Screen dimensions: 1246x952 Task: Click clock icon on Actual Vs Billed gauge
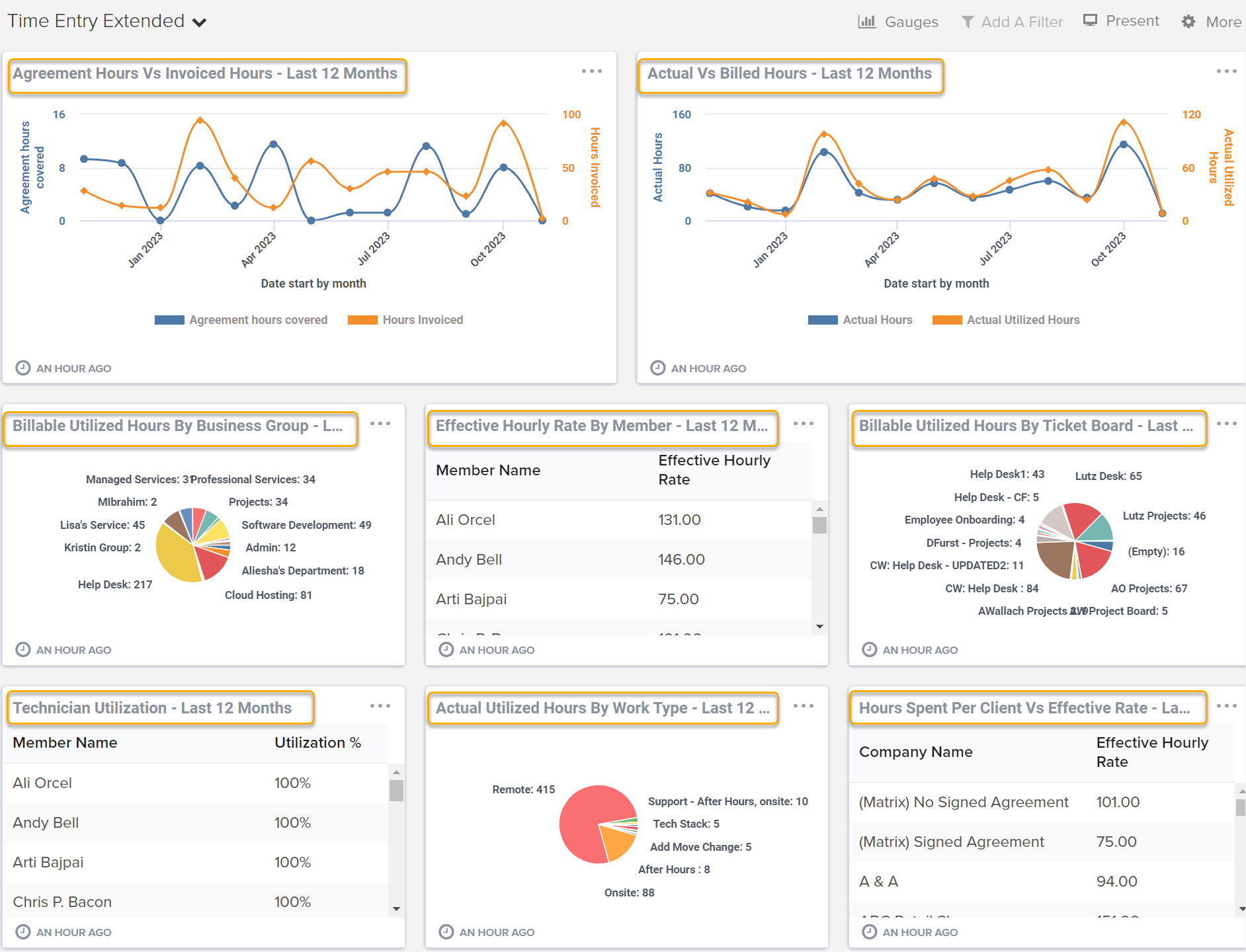pos(658,368)
